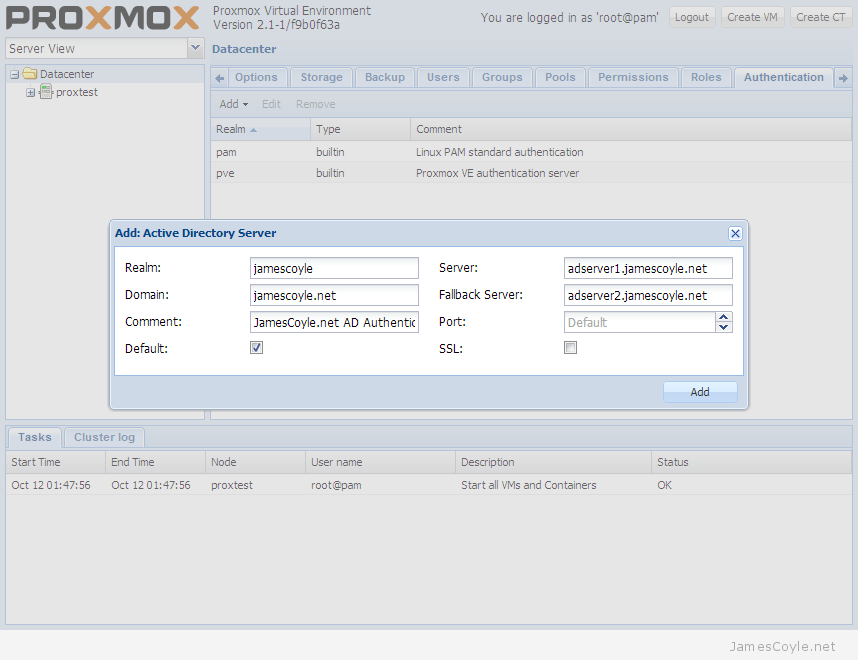This screenshot has width=858, height=660.
Task: Switch to the Options tab
Action: pyautogui.click(x=256, y=77)
